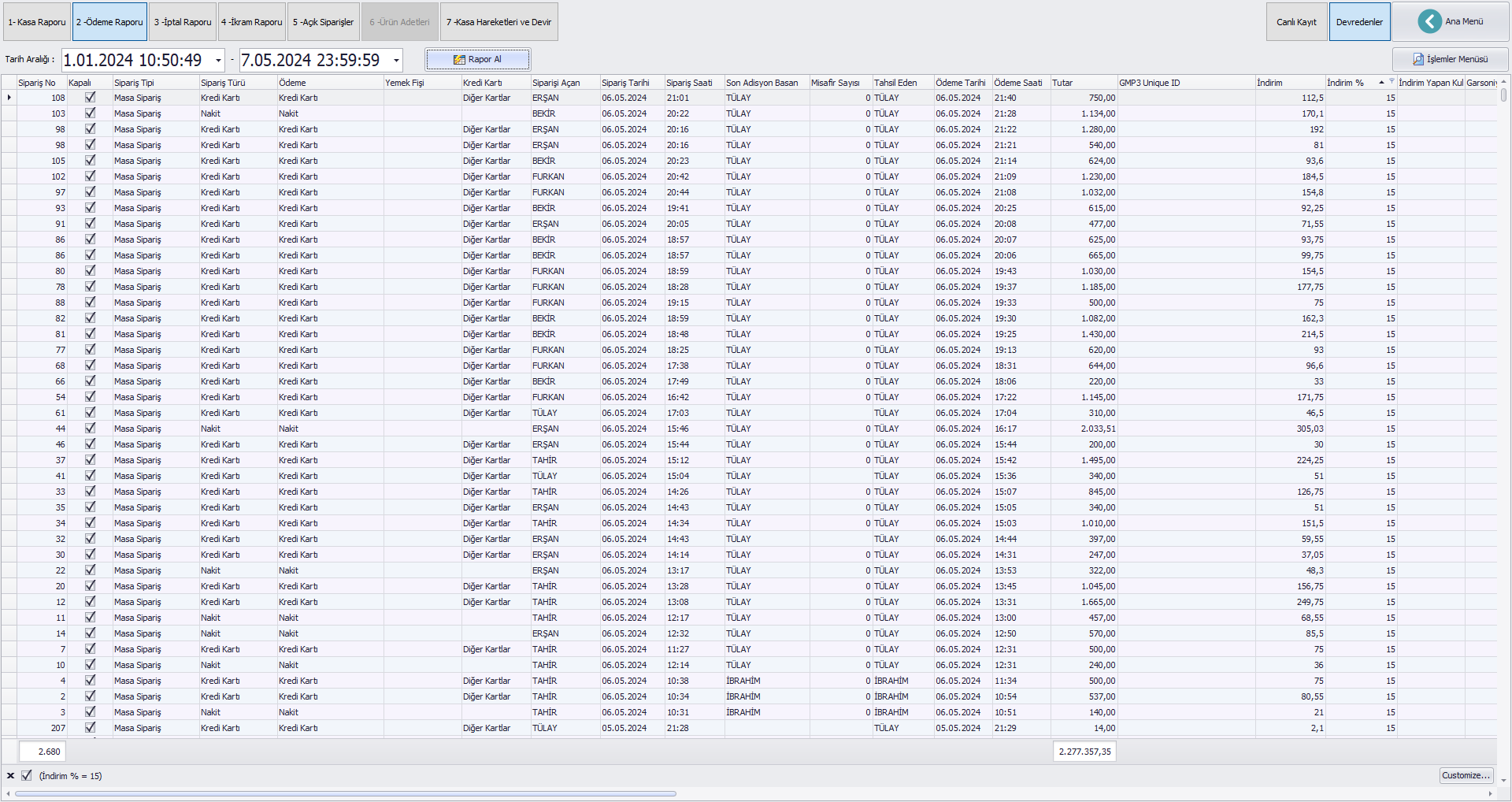Click the Sipariş Türü column header
The image size is (1512, 802).
point(238,83)
